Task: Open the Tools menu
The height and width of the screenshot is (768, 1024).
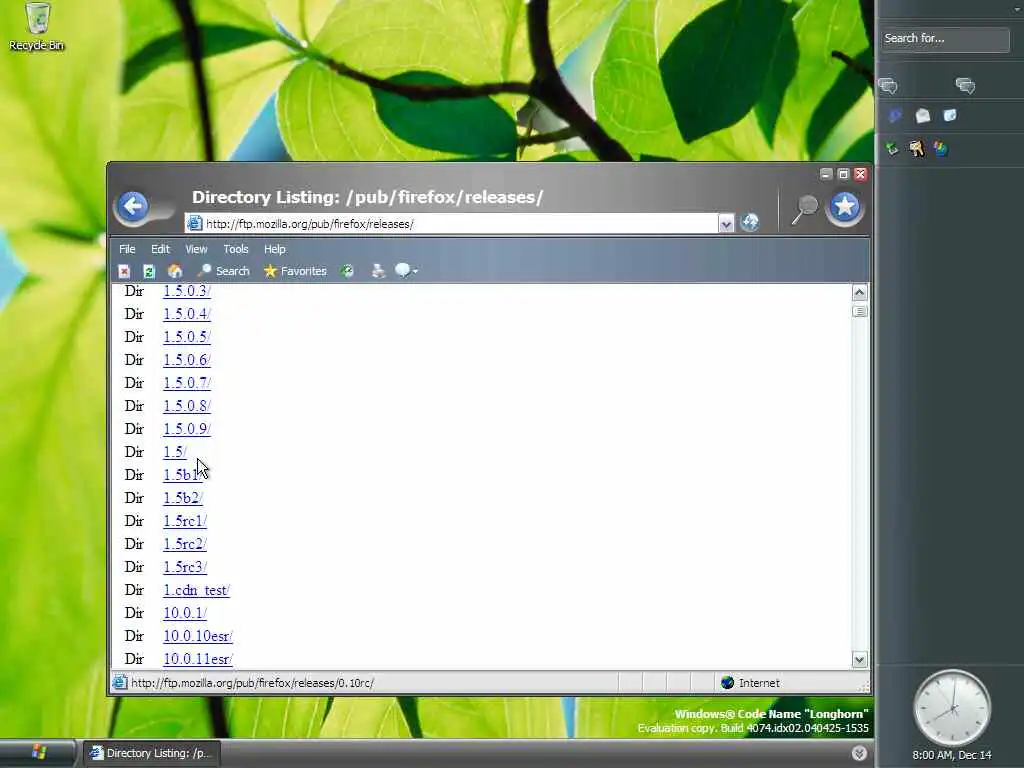Action: [x=236, y=249]
